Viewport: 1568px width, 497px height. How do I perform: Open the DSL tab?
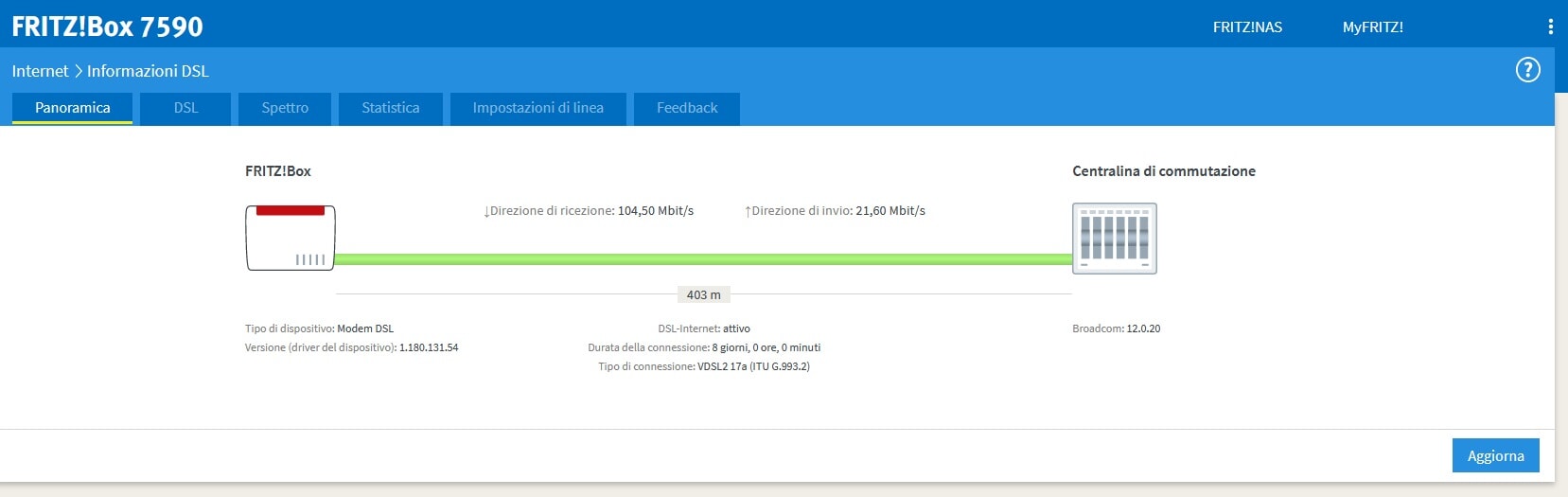point(185,108)
